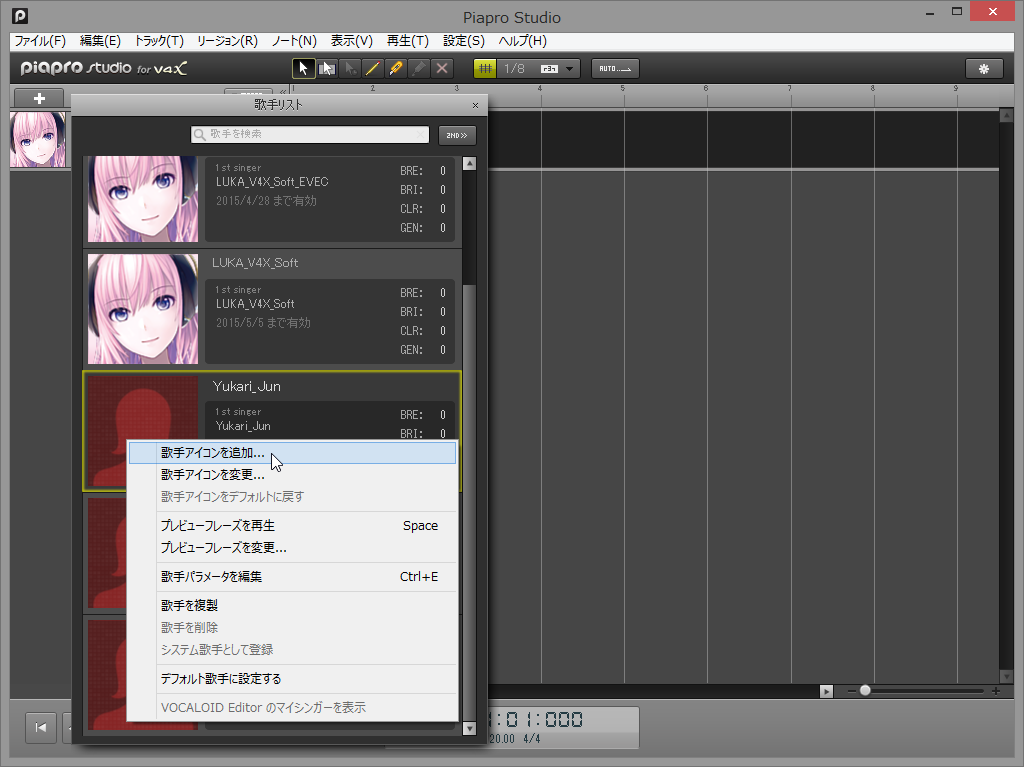Click the timeline horizontal scroll right arrow
This screenshot has height=767, width=1024.
pyautogui.click(x=826, y=691)
